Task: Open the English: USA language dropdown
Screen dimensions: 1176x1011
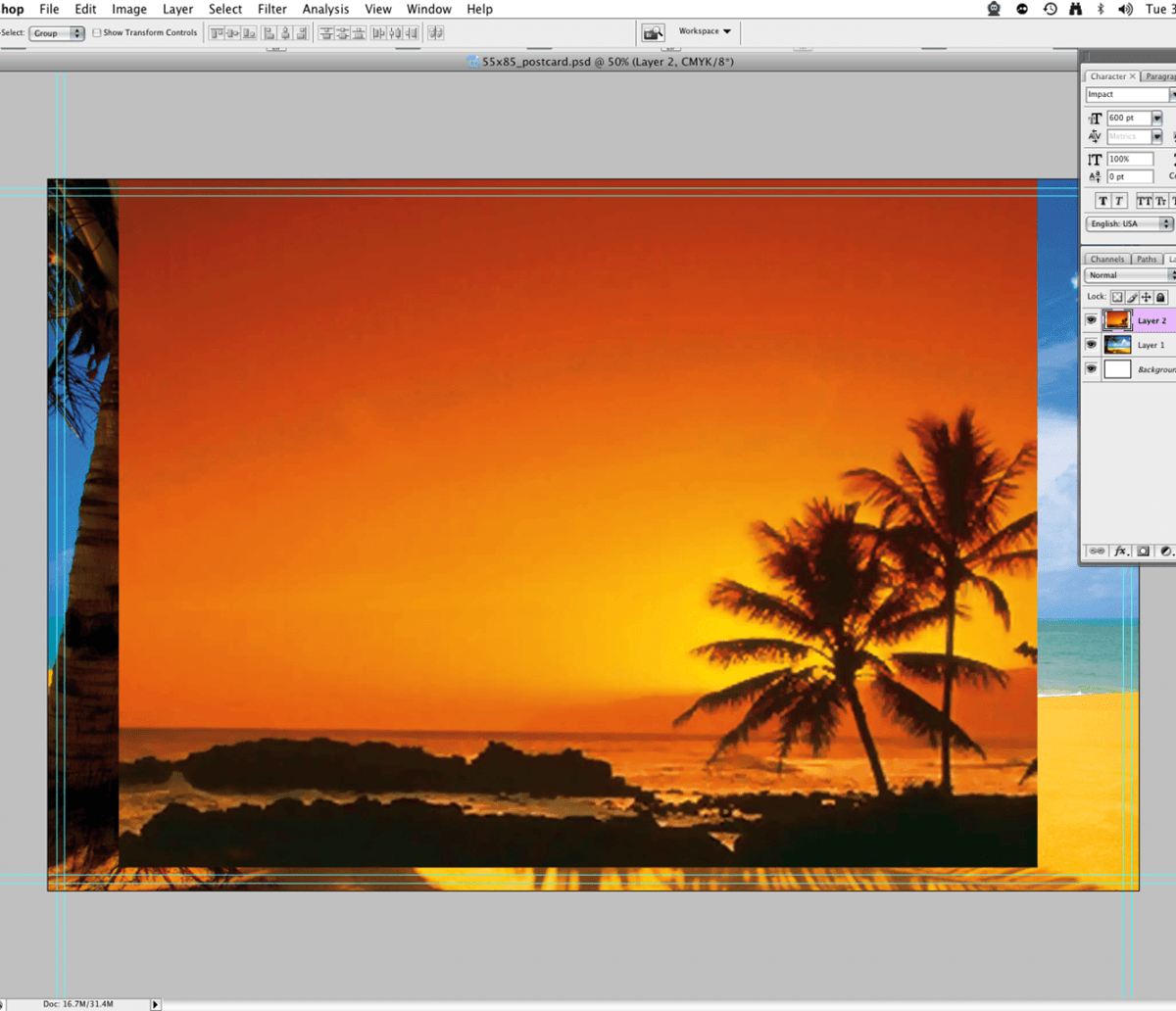Action: (1129, 223)
